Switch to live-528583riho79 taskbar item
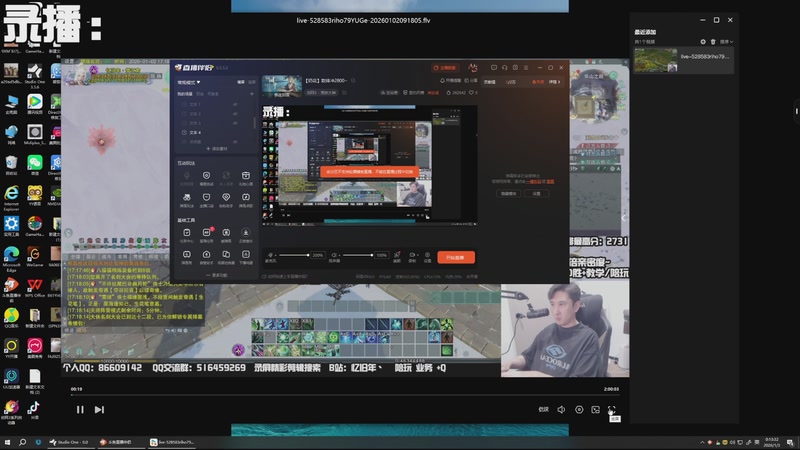 tap(171, 442)
